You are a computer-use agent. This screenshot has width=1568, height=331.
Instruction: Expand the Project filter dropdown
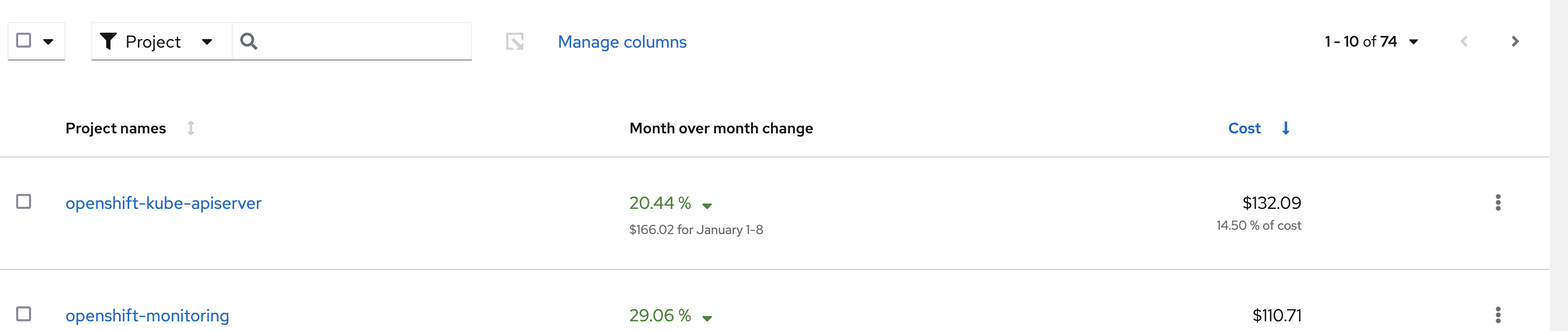coord(206,41)
